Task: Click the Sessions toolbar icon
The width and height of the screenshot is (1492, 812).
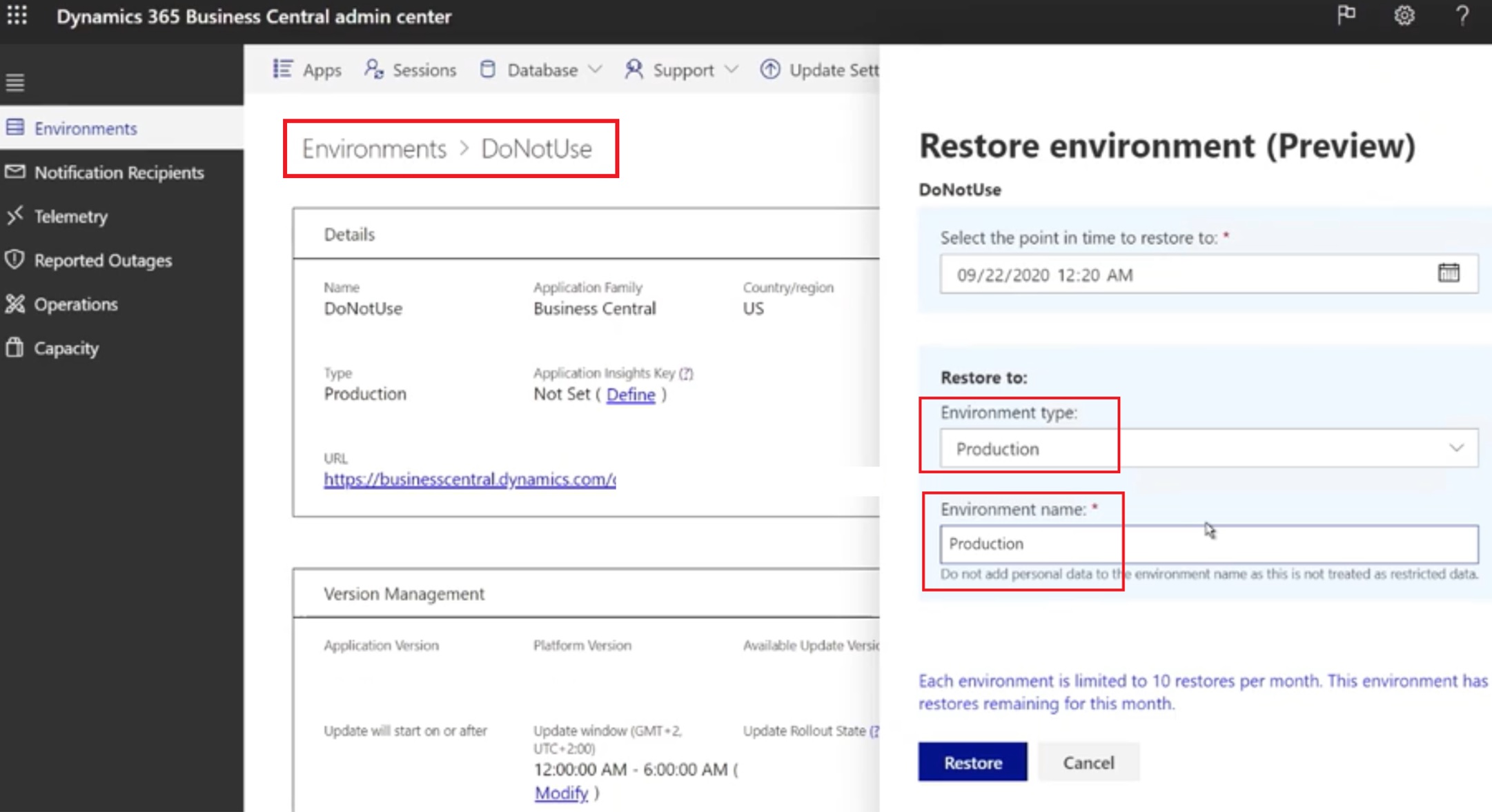Action: tap(374, 69)
